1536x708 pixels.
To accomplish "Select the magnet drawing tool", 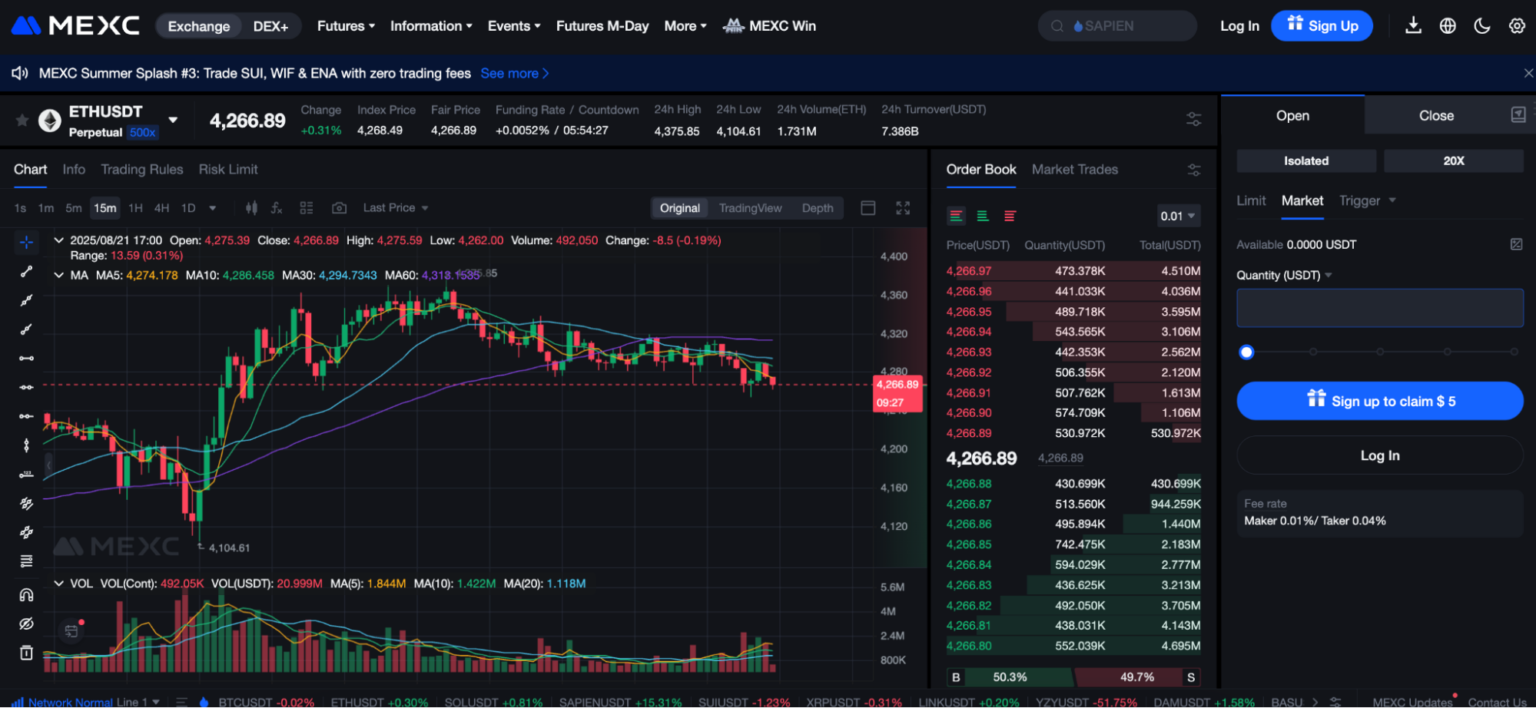I will 27,595.
